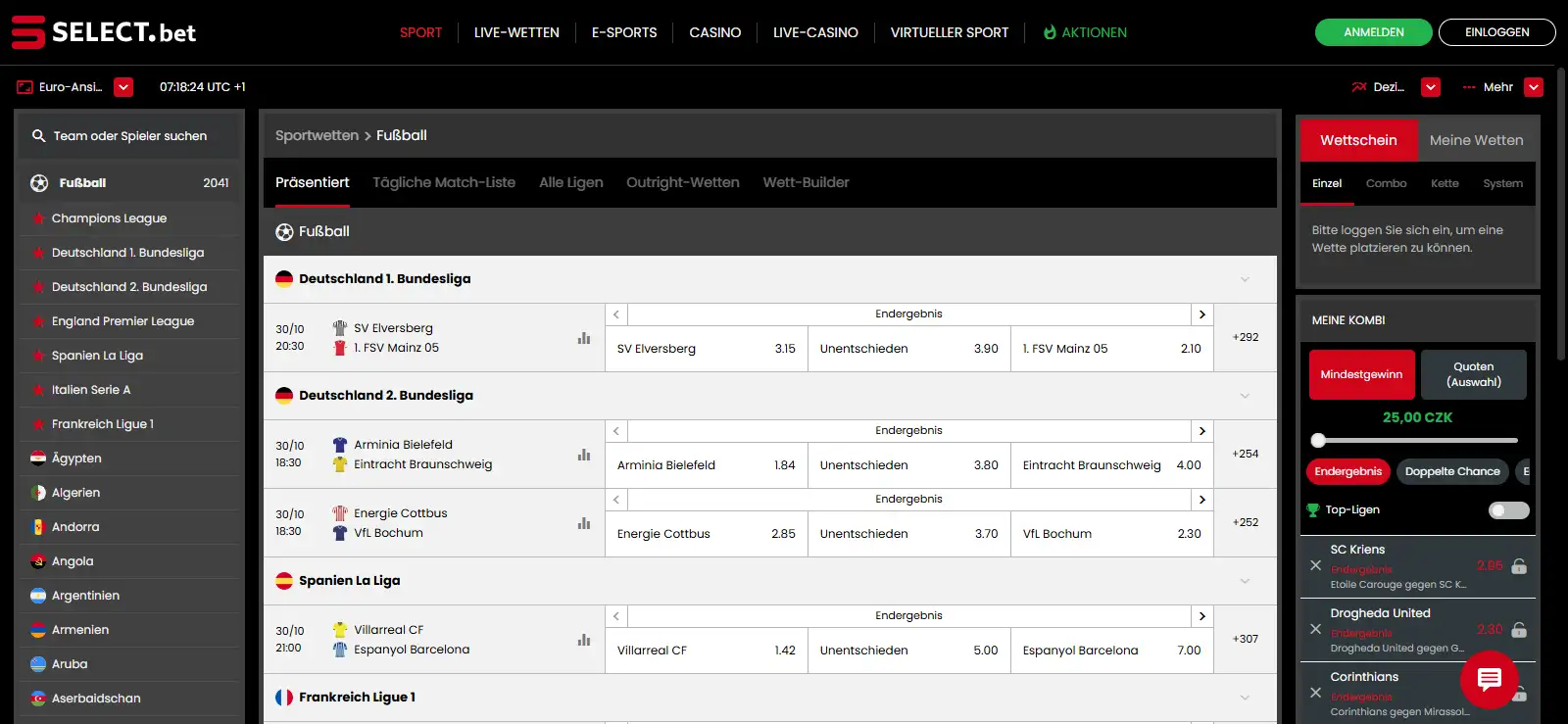1568x724 pixels.
Task: Switch to Tägliche Match-Liste tab
Action: pos(444,182)
